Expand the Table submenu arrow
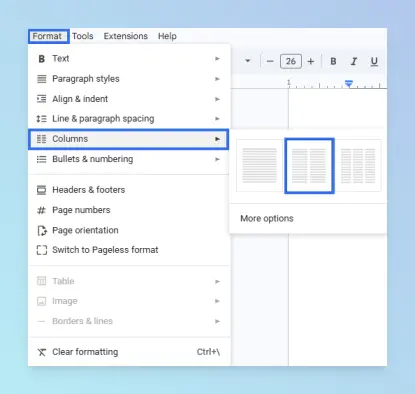 pos(217,282)
